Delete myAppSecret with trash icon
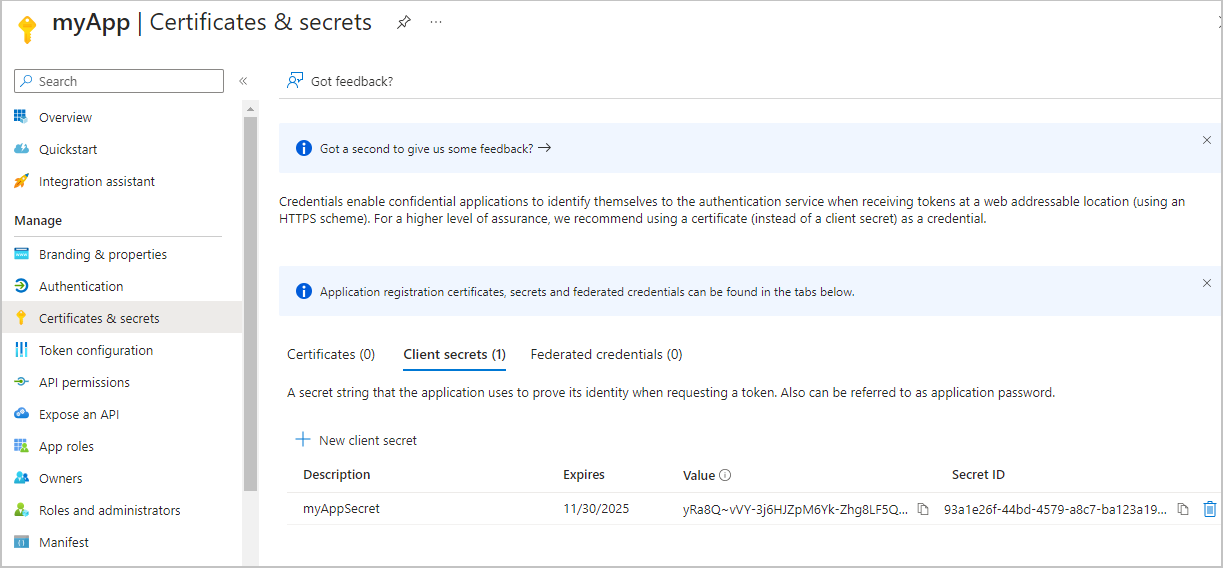Viewport: 1223px width, 568px height. click(1210, 509)
